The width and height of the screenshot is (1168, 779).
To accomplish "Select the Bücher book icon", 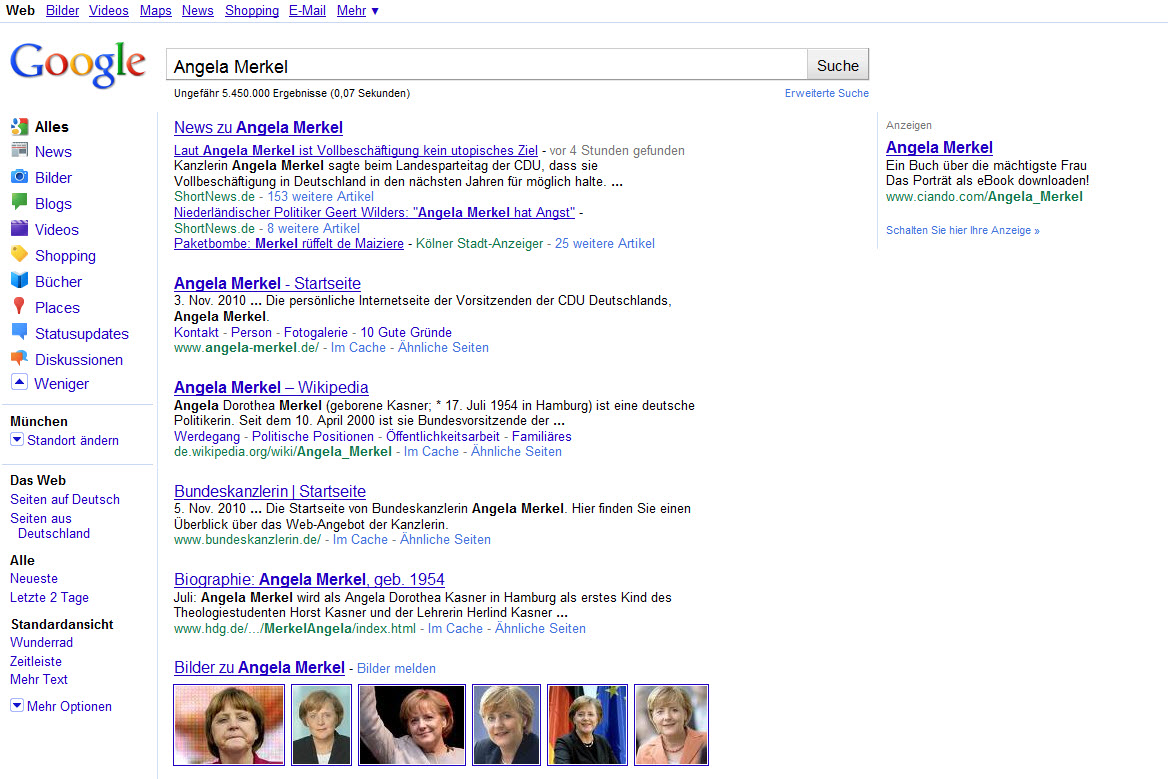I will [19, 281].
